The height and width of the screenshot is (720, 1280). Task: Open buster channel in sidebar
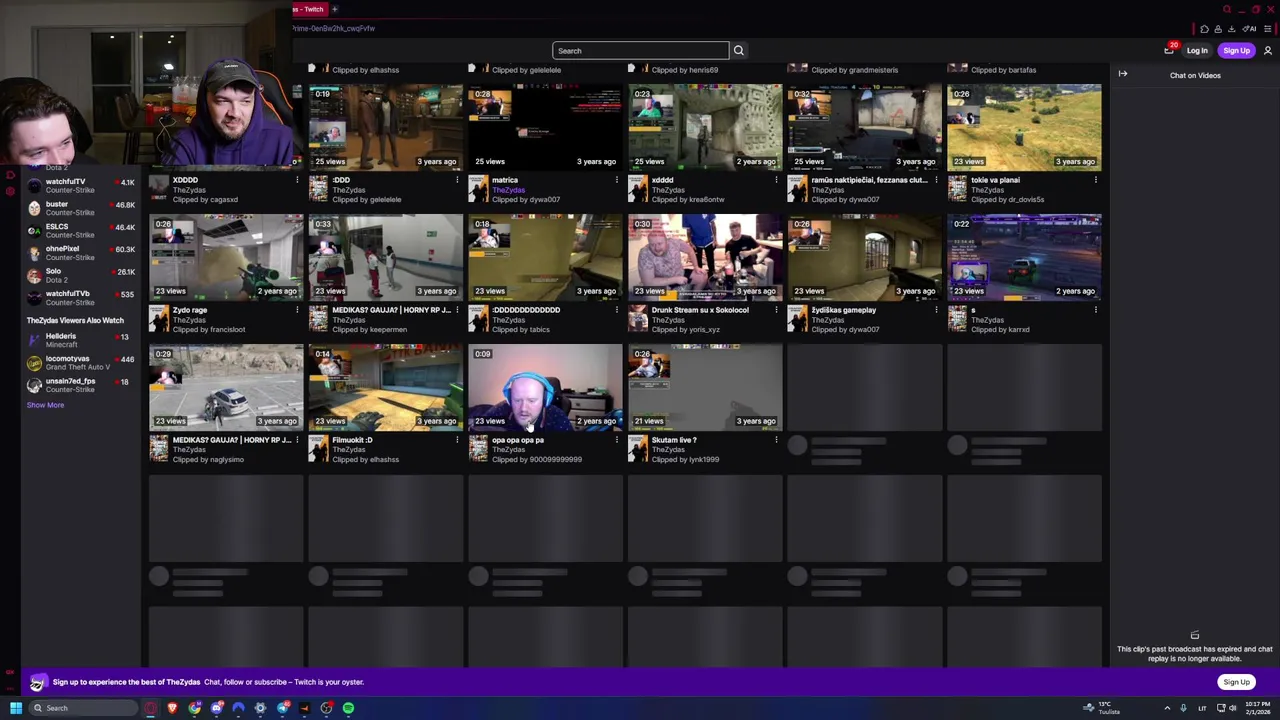(x=80, y=208)
